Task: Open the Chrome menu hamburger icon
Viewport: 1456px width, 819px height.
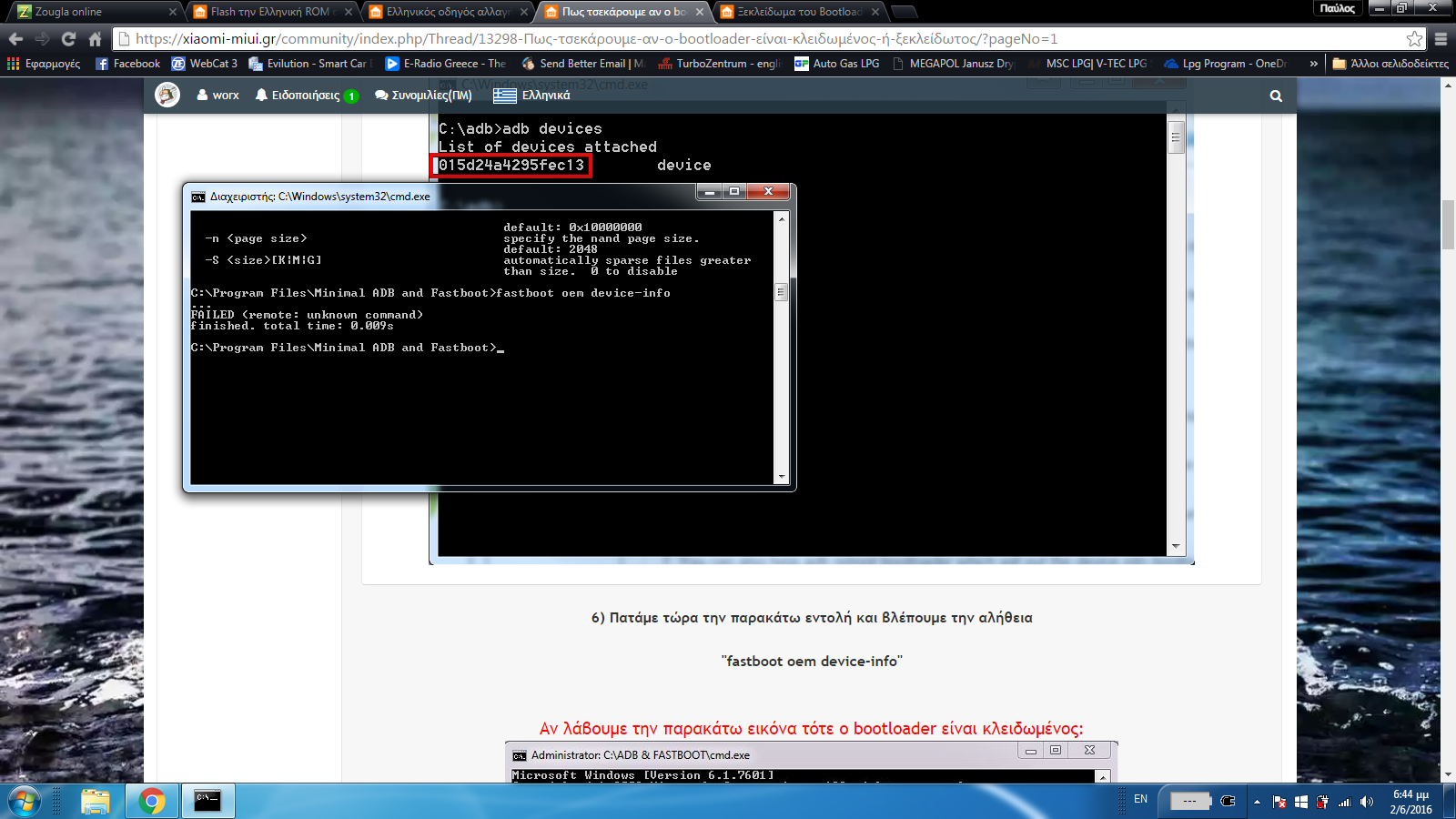Action: coord(1441,39)
